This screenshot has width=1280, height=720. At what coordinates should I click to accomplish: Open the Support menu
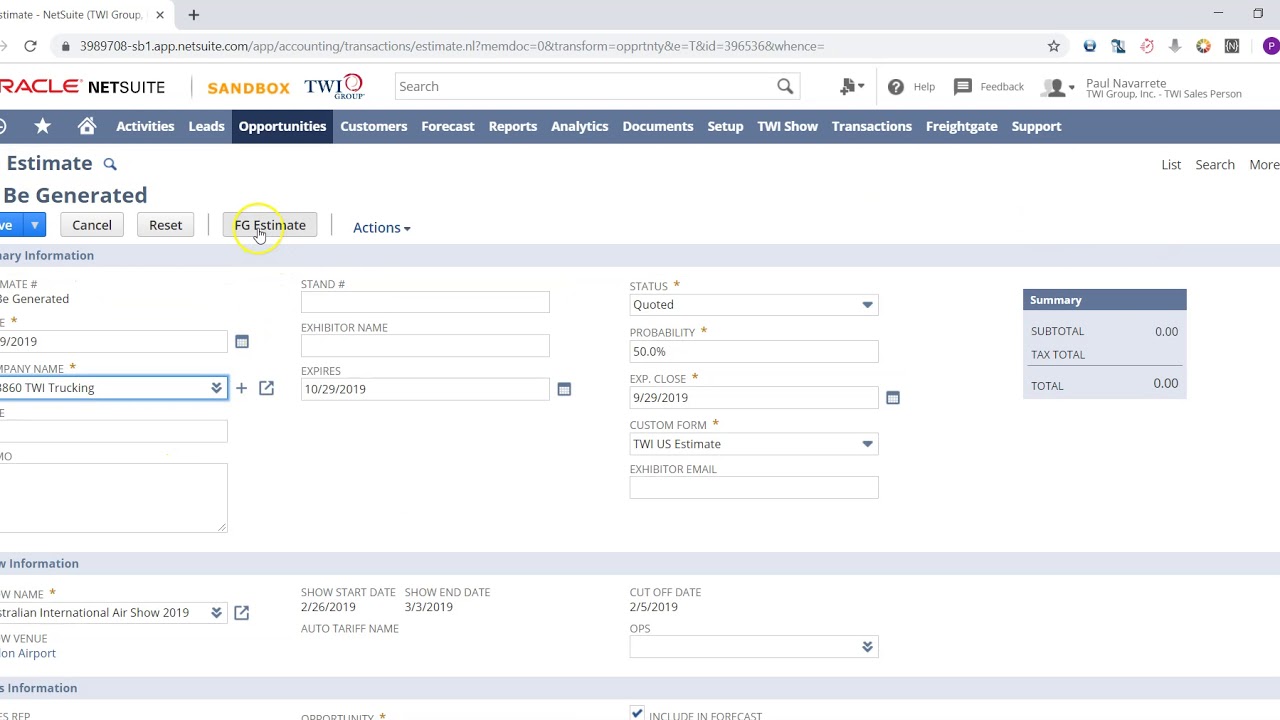(x=1036, y=126)
